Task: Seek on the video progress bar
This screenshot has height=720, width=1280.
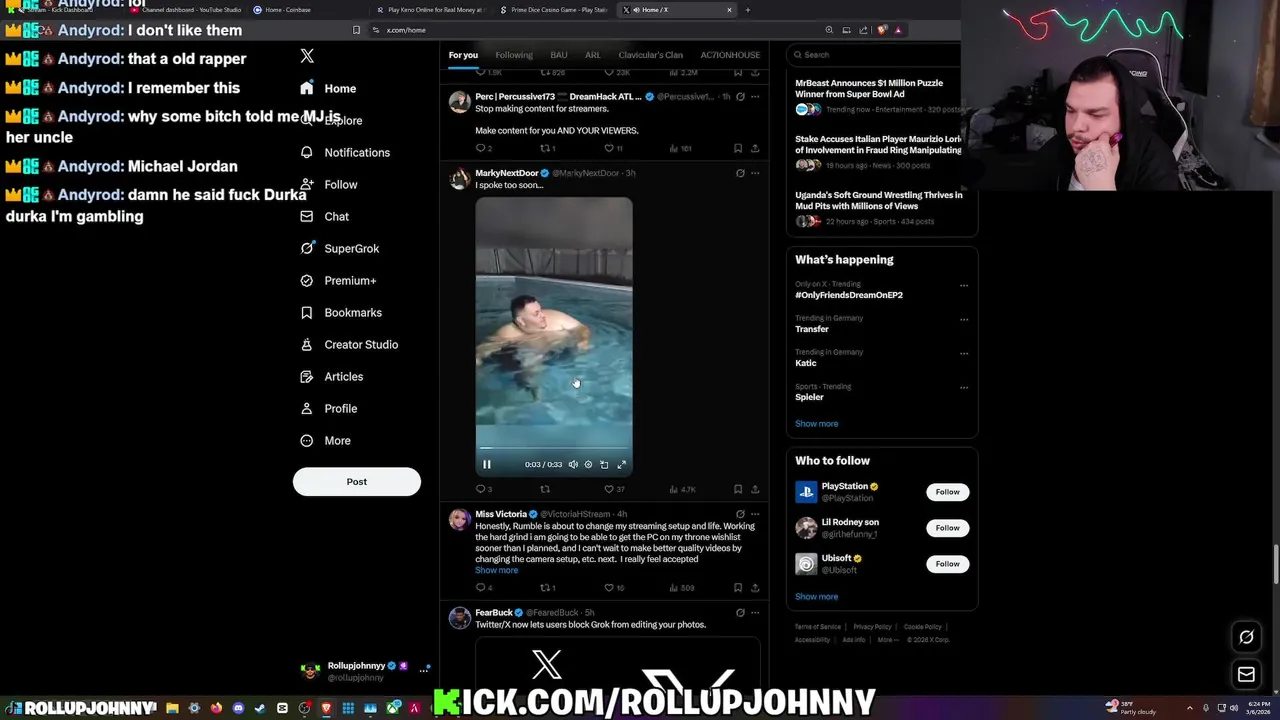Action: pos(554,448)
